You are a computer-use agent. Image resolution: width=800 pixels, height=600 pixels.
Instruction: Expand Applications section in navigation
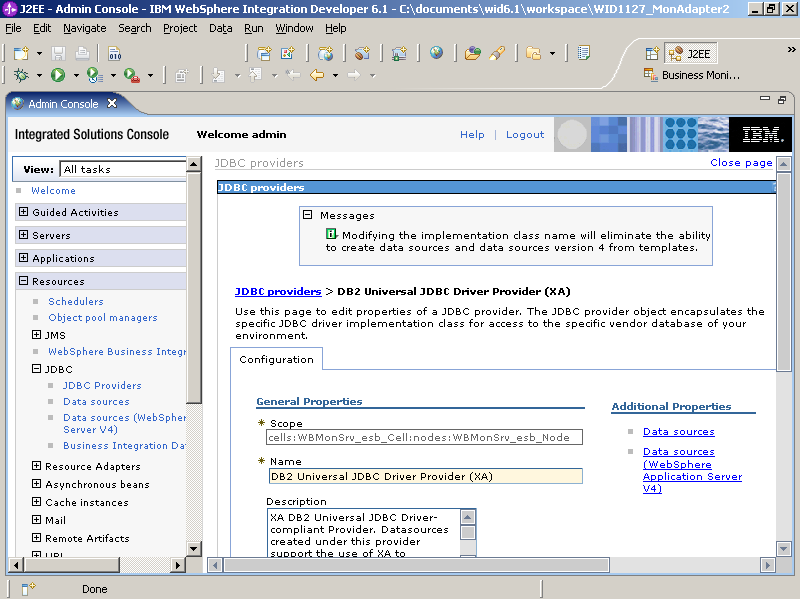[x=23, y=258]
